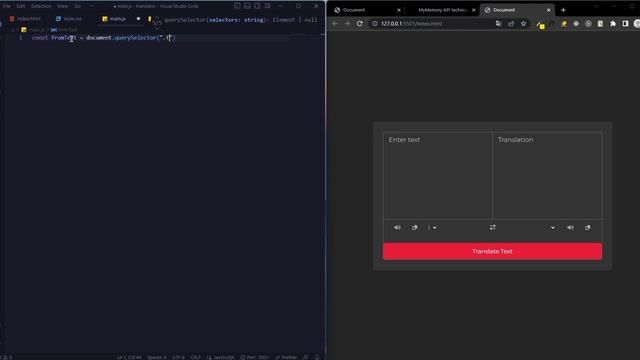The image size is (640, 360).
Task: Click the unsaved dot on main.js tab
Action: click(x=138, y=19)
